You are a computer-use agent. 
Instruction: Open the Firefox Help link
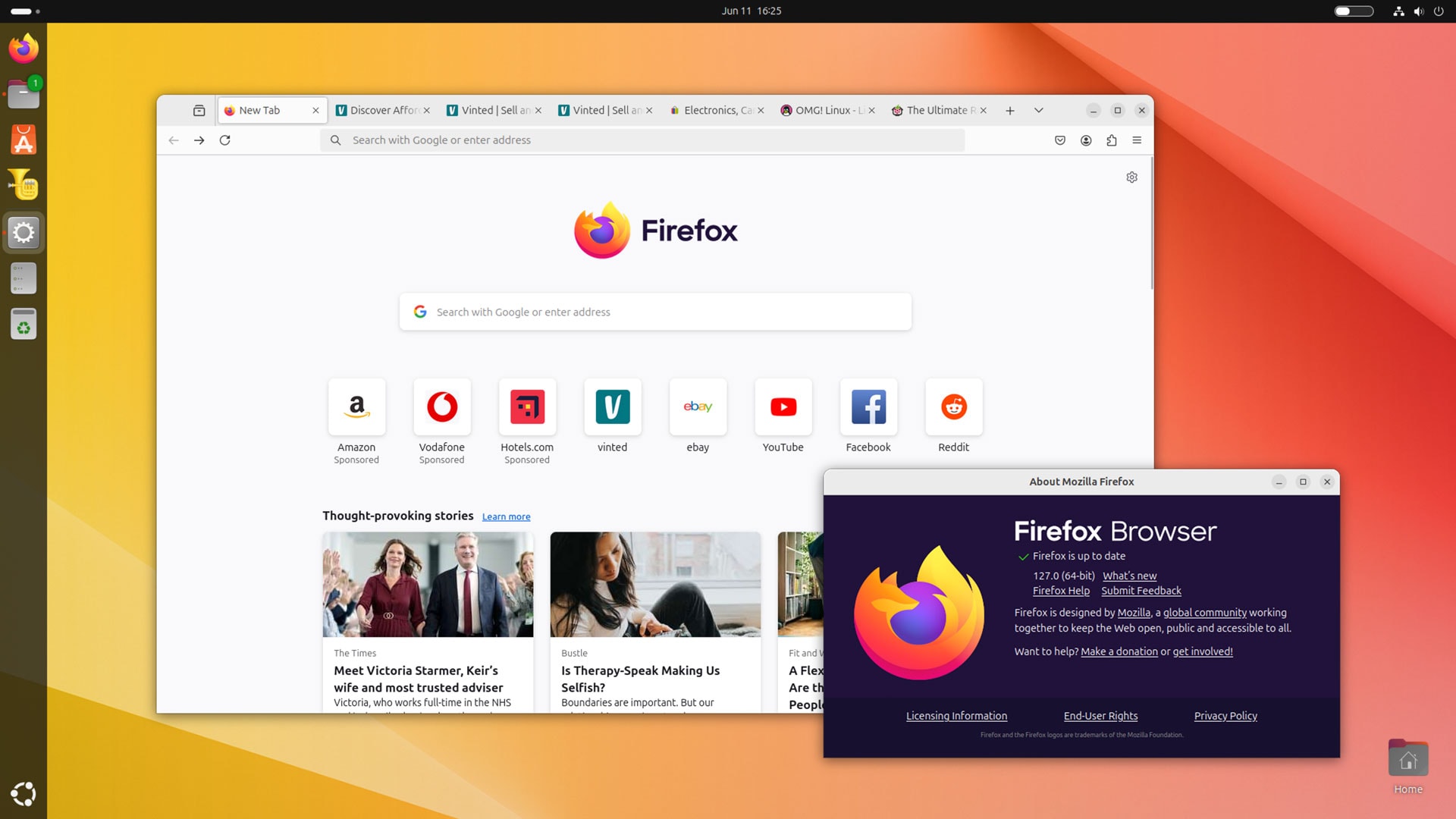coord(1061,591)
